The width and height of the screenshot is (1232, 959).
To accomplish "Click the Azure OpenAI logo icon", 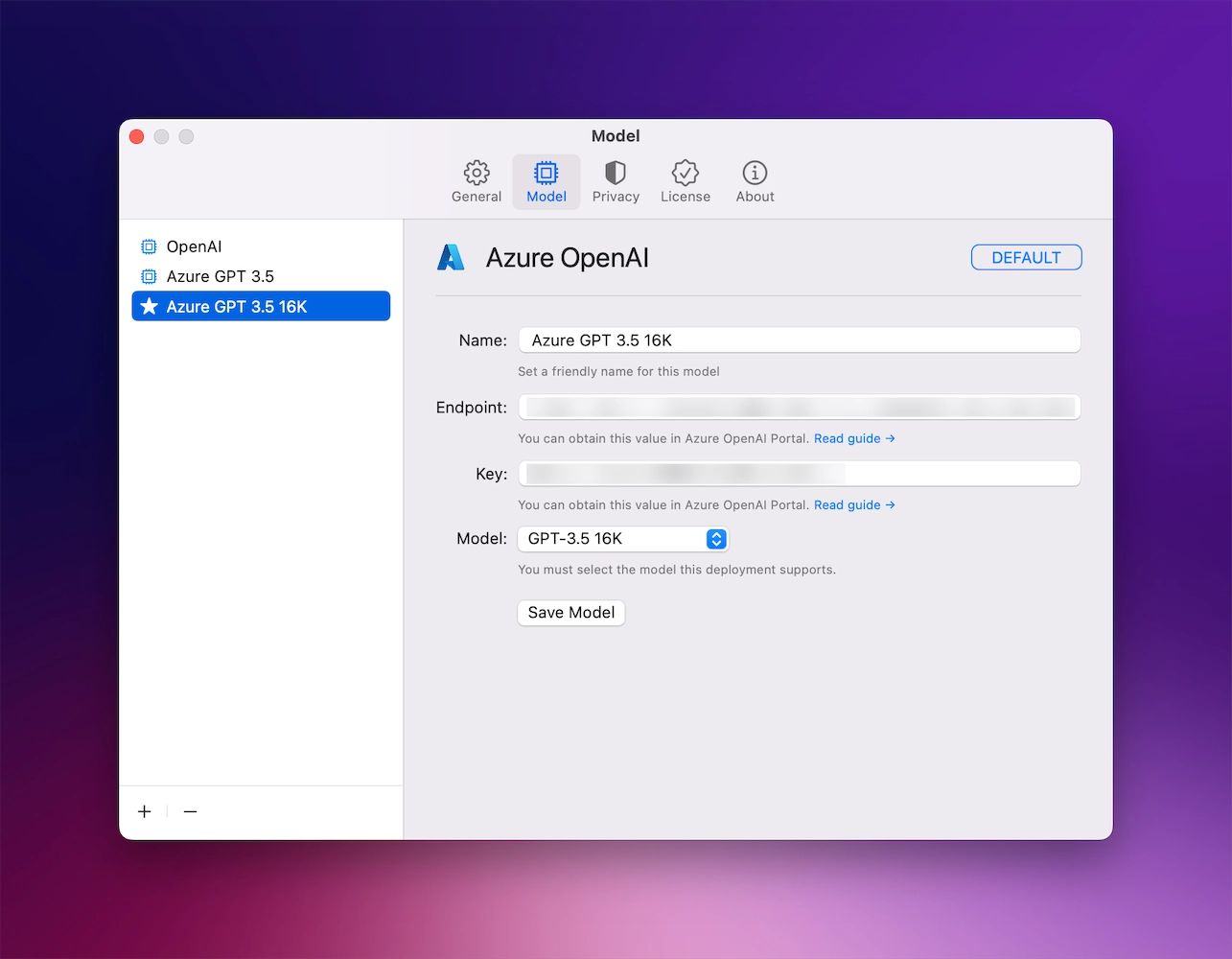I will (451, 257).
